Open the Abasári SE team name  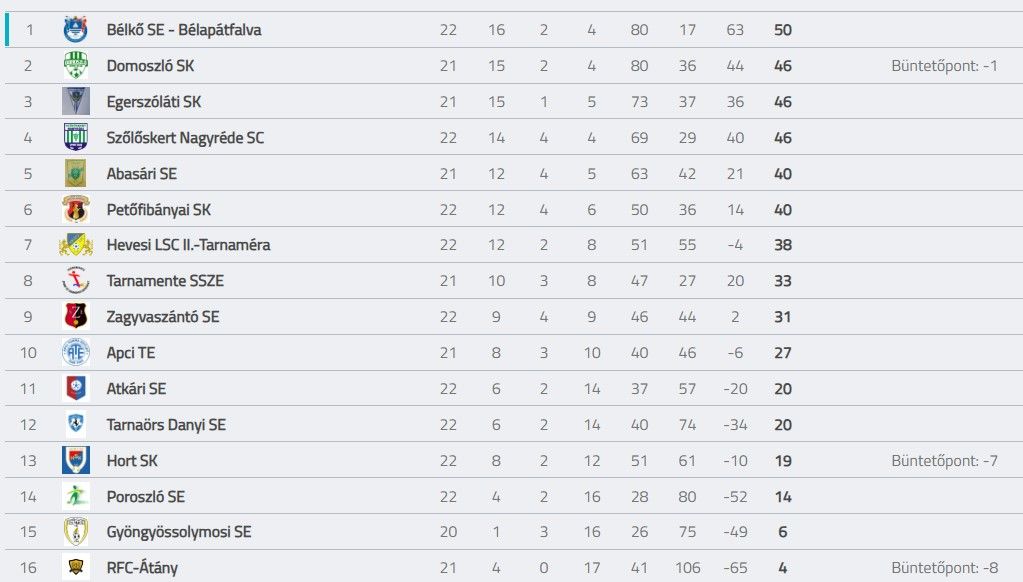(x=142, y=174)
